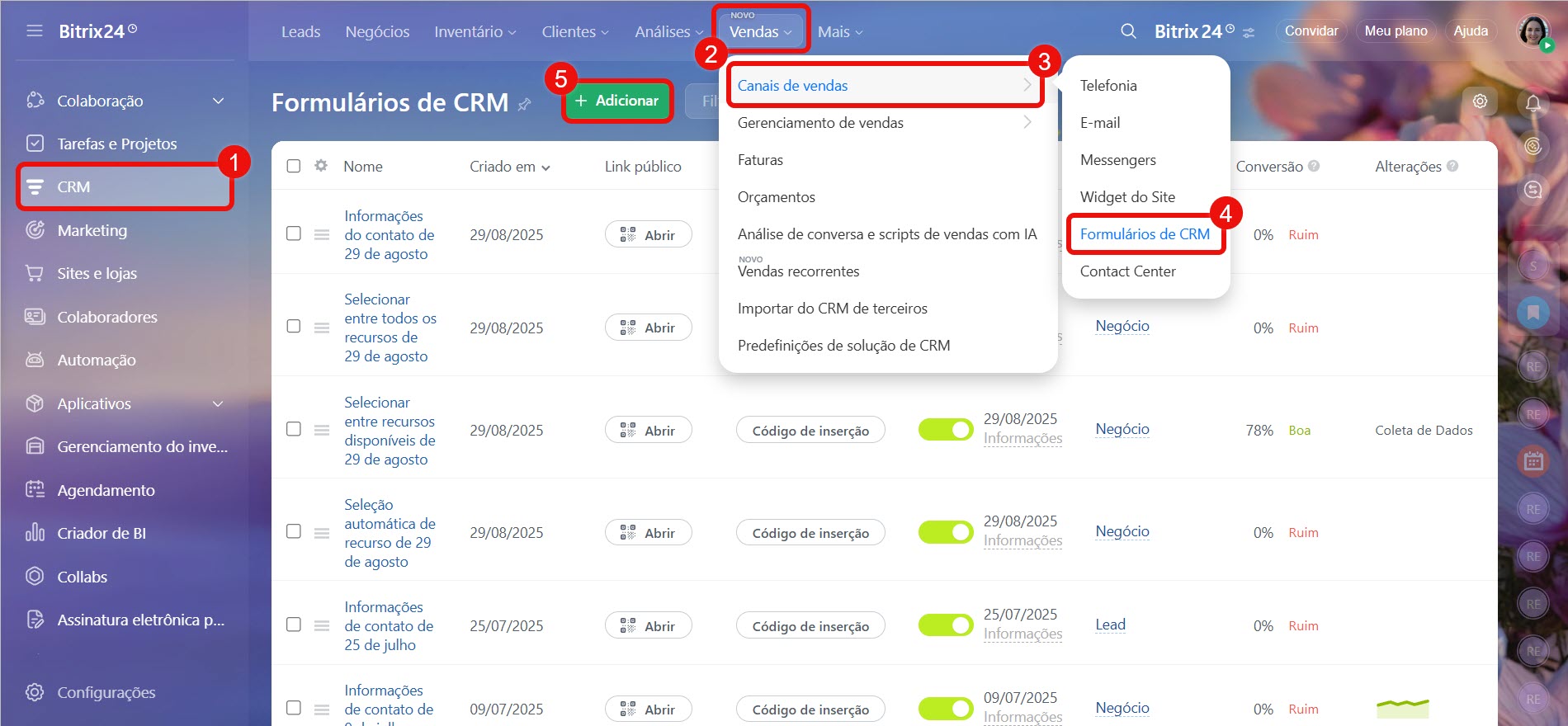The height and width of the screenshot is (726, 1568).
Task: Choose Telefonia in submenu
Action: 1108,86
